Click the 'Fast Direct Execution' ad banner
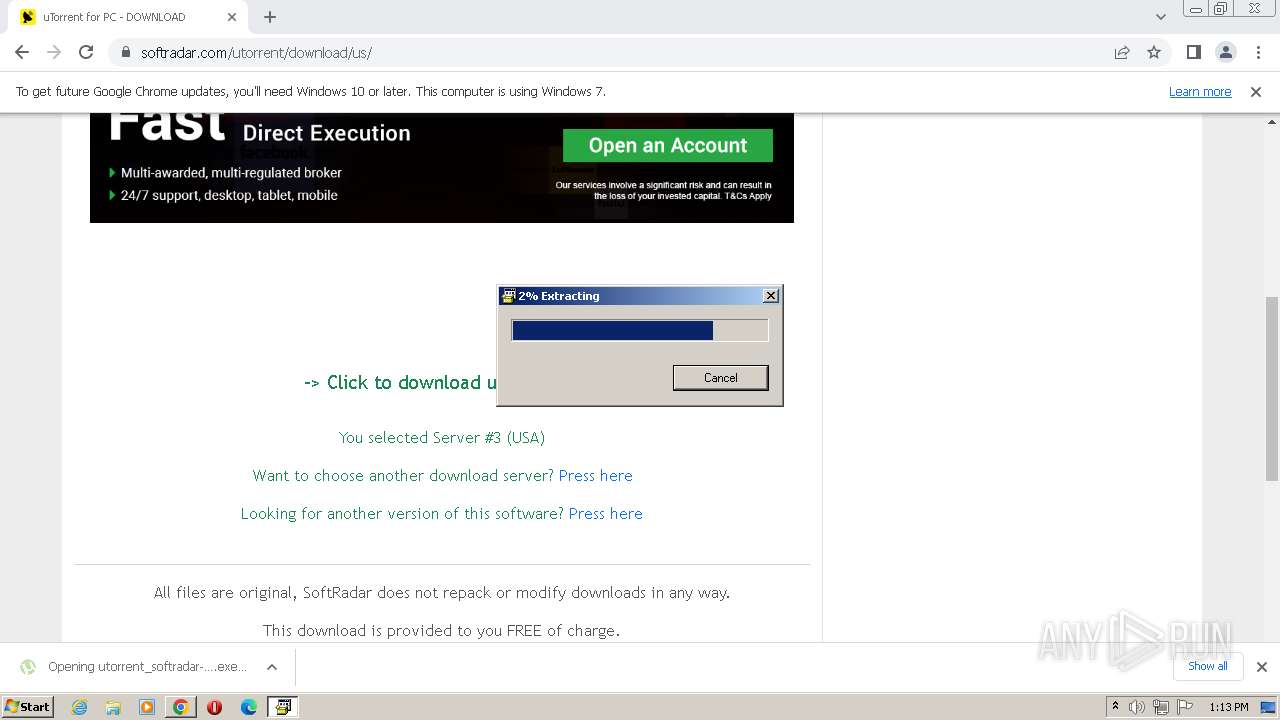The image size is (1280, 720). pos(442,167)
